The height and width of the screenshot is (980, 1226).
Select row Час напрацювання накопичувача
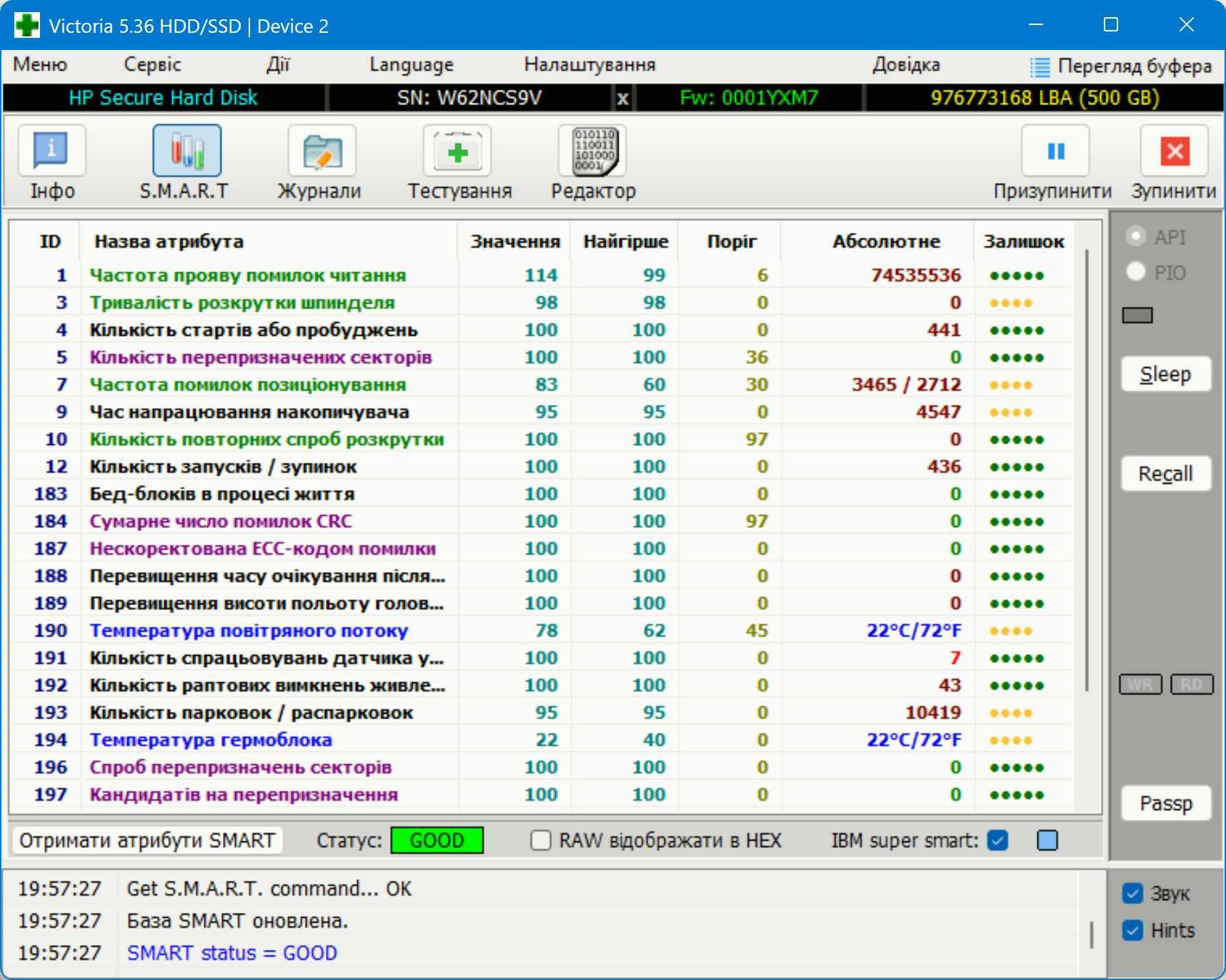point(542,411)
